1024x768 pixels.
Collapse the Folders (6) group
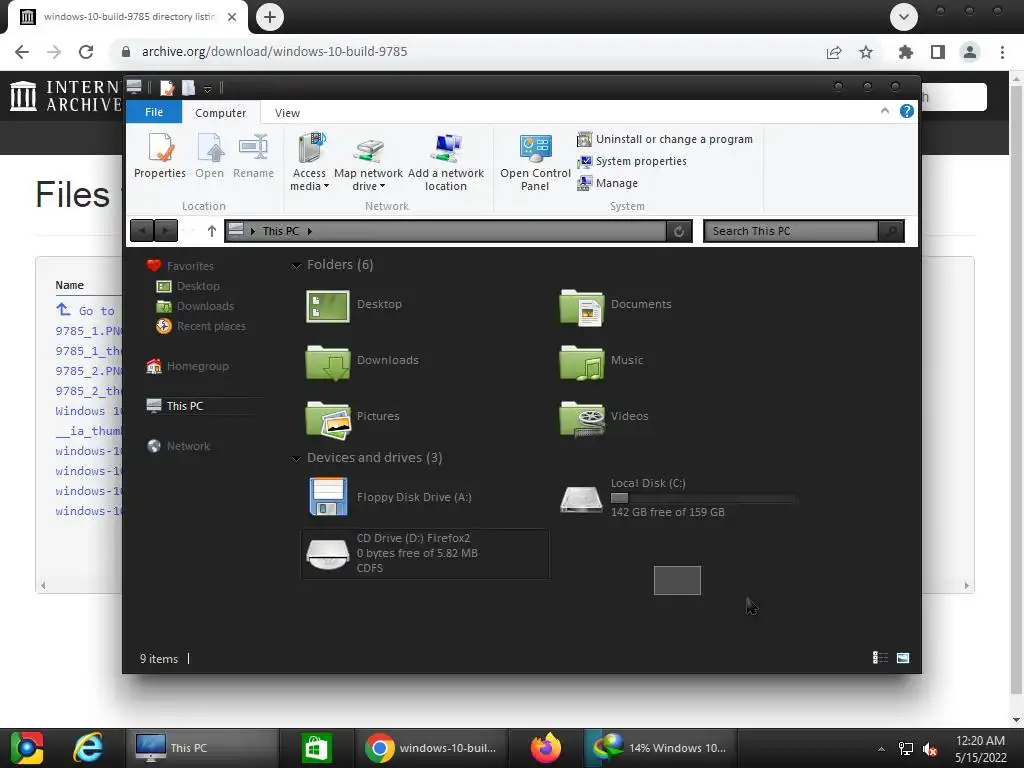tap(296, 265)
